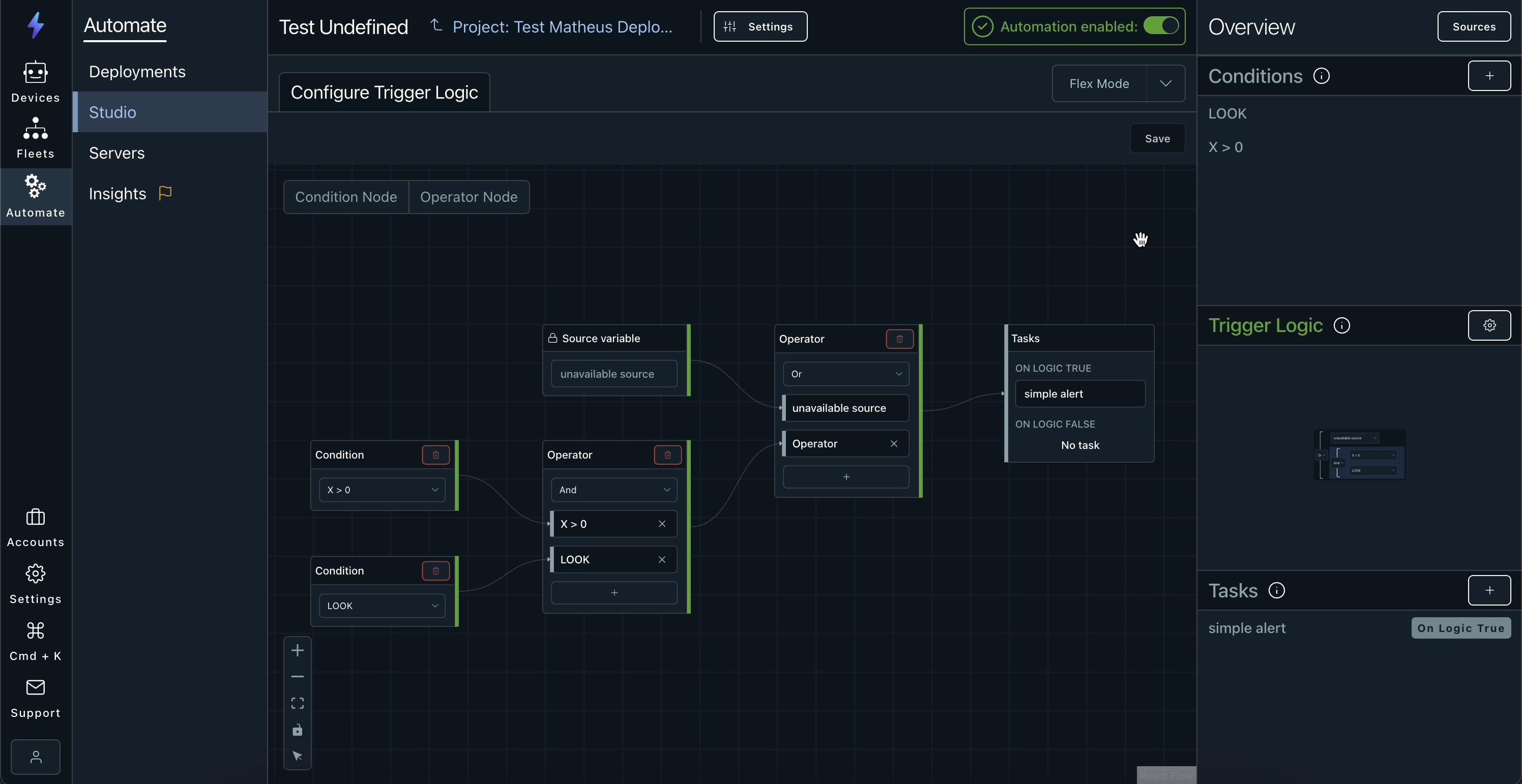Viewport: 1522px width, 784px height.
Task: Disable the Automation enabled switch
Action: point(1160,26)
